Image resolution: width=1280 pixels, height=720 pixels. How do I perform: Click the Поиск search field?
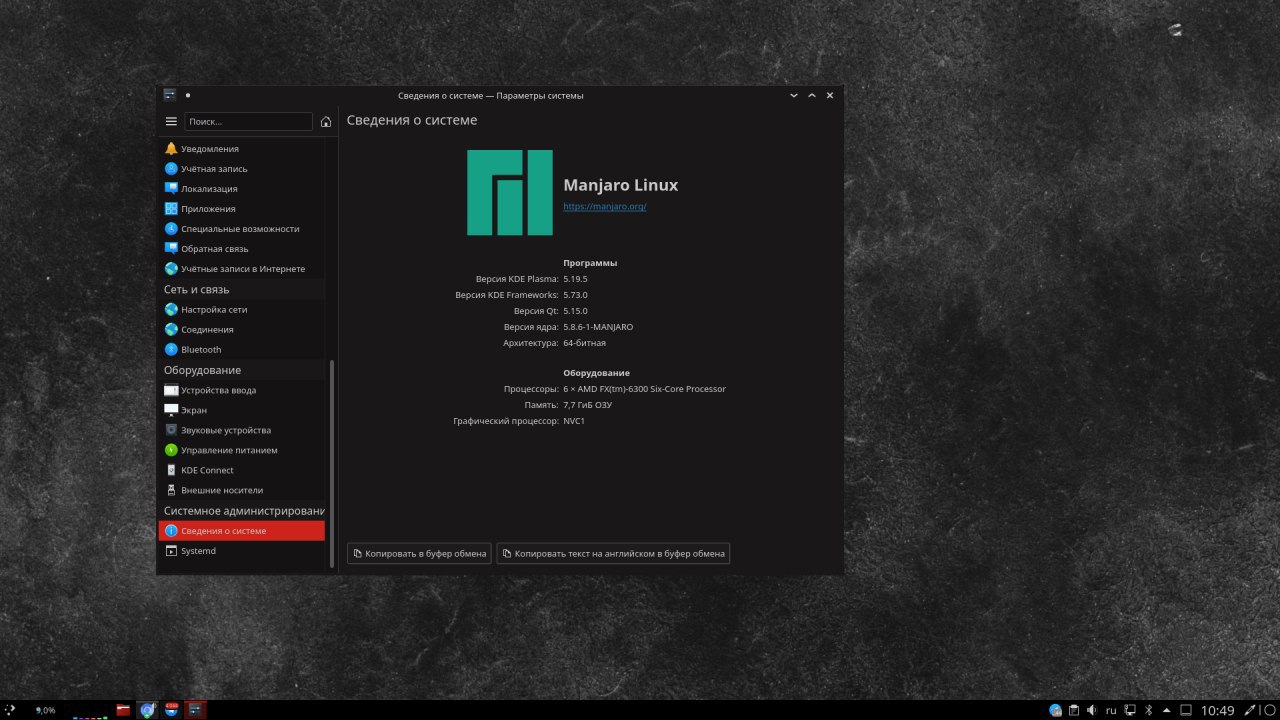(249, 121)
